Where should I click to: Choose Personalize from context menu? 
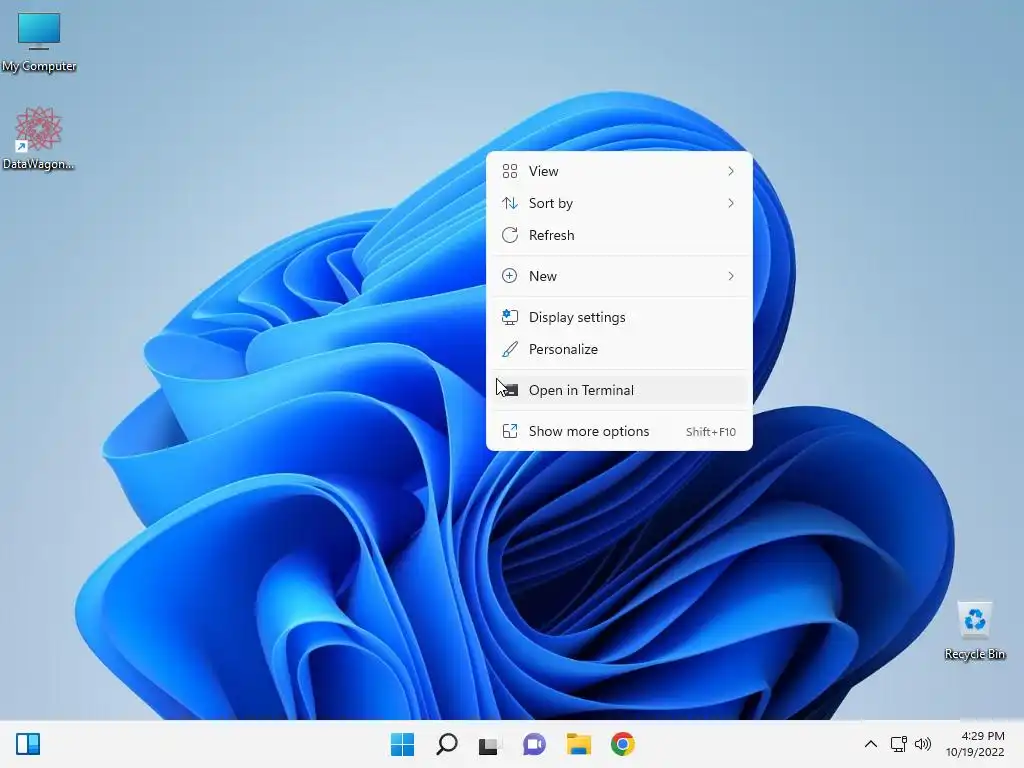click(x=619, y=349)
